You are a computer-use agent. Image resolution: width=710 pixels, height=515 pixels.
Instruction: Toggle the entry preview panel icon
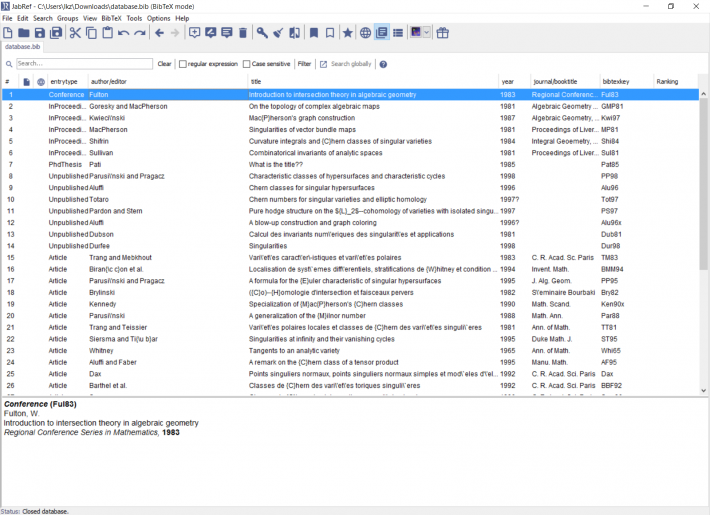pyautogui.click(x=382, y=33)
